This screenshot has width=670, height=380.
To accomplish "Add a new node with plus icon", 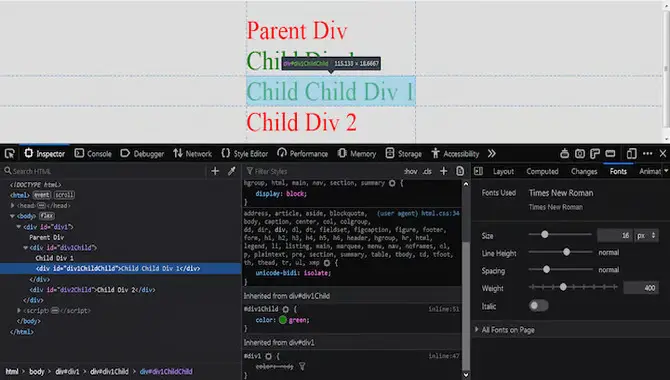I will [215, 171].
